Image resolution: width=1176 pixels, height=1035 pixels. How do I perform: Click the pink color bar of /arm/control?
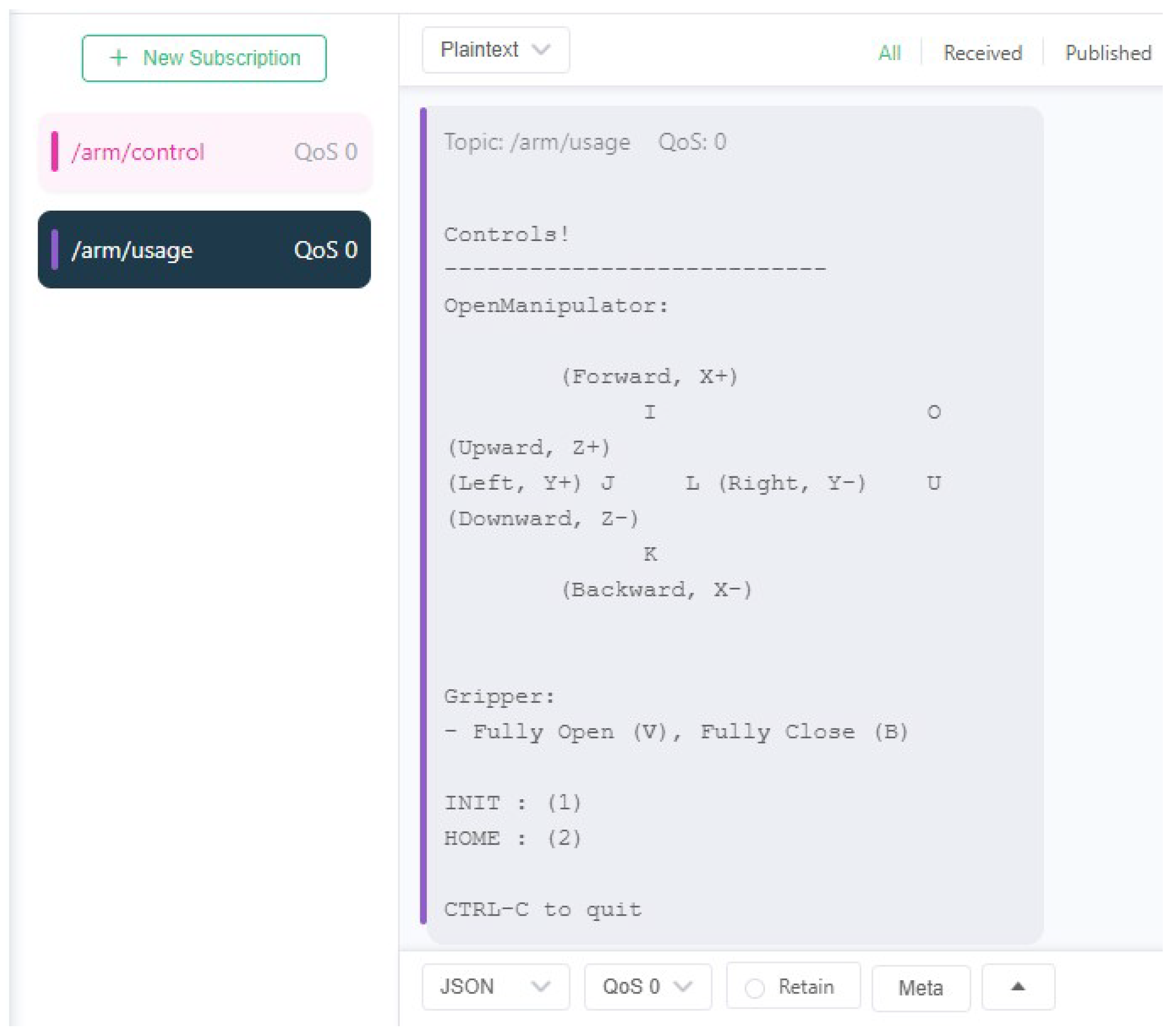pyautogui.click(x=55, y=152)
